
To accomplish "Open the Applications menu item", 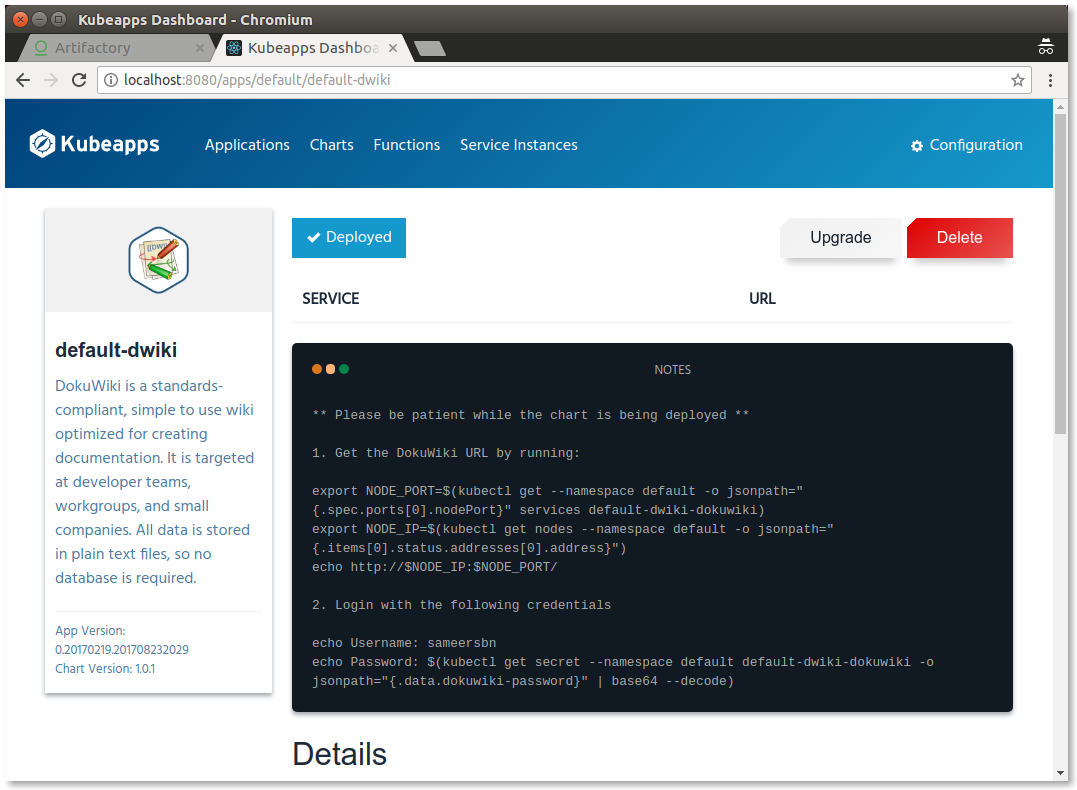I will pyautogui.click(x=247, y=145).
